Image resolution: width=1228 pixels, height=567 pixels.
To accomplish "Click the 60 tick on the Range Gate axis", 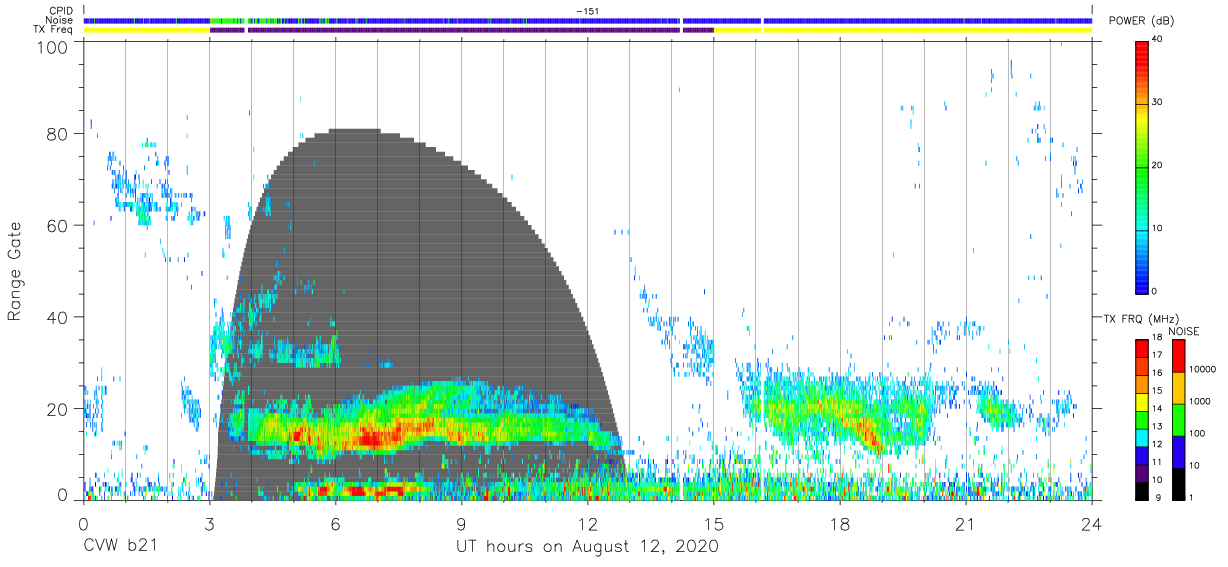I will point(58,226).
